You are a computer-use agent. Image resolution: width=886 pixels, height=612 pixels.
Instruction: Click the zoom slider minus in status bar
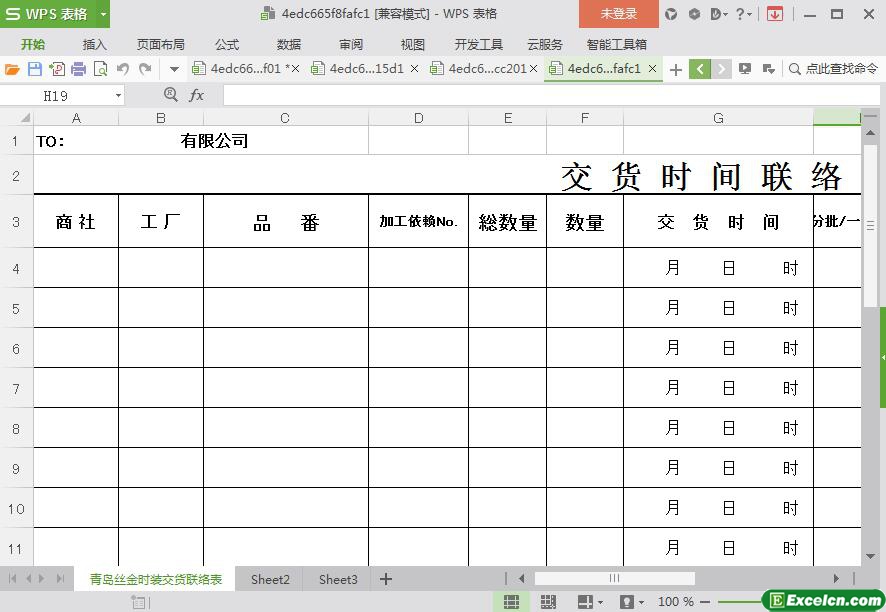tap(704, 601)
